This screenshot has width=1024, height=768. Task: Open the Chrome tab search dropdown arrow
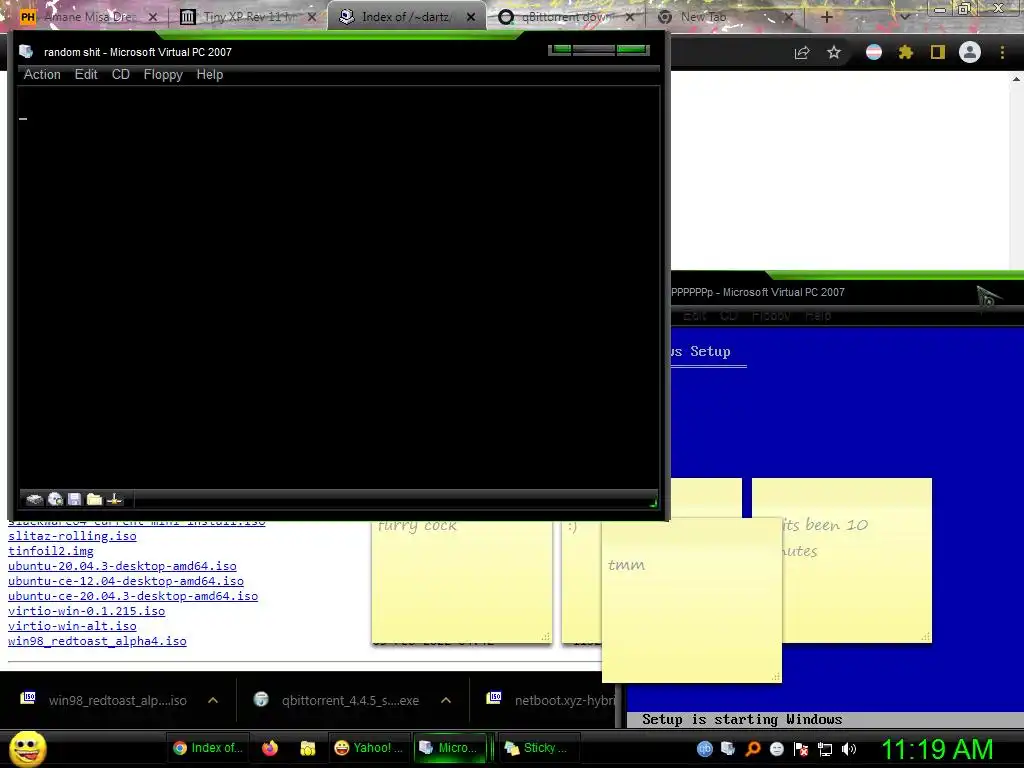click(x=904, y=17)
